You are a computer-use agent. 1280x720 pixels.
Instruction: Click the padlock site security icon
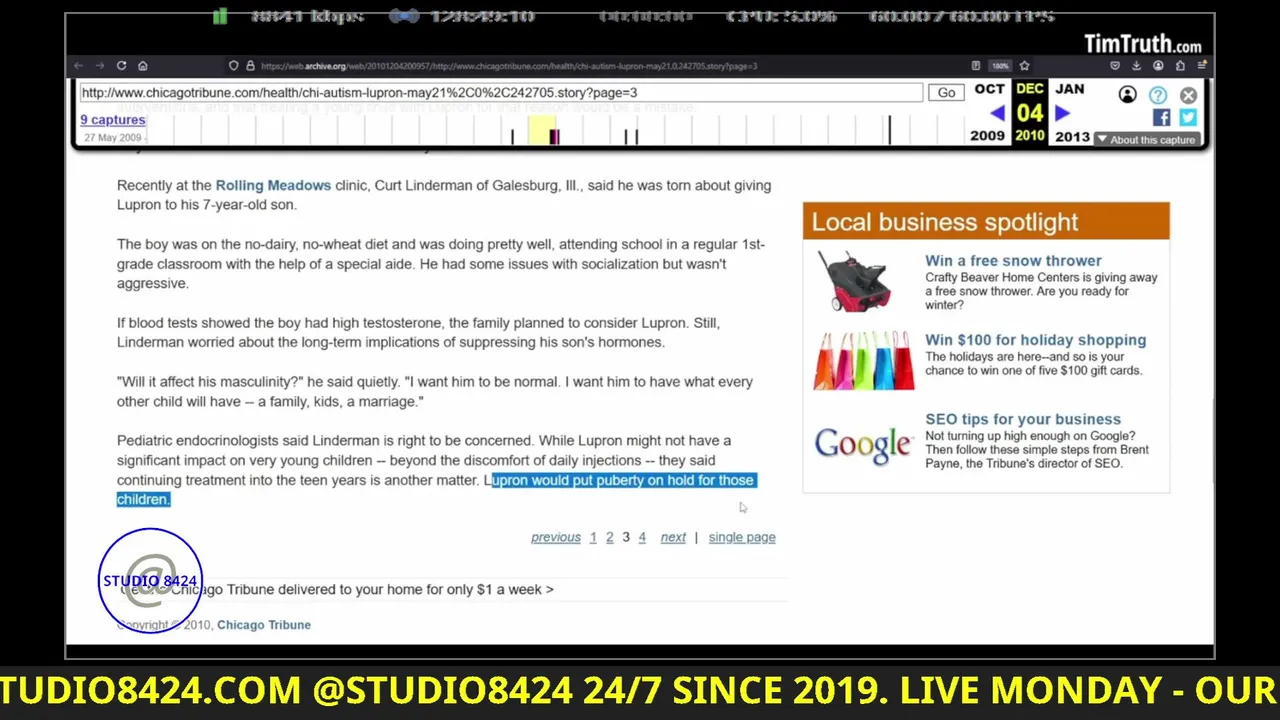[249, 66]
